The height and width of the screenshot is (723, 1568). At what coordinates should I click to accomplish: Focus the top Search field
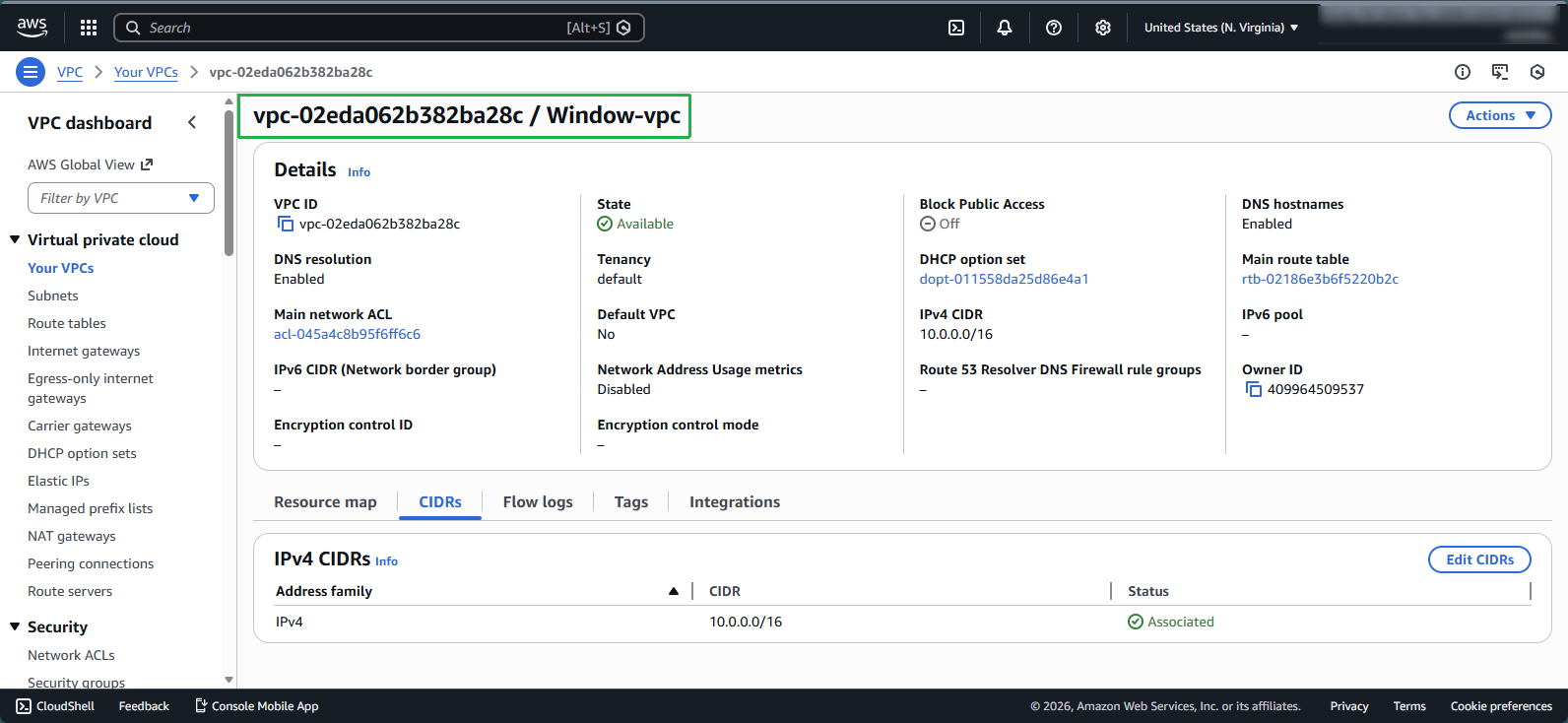point(379,28)
